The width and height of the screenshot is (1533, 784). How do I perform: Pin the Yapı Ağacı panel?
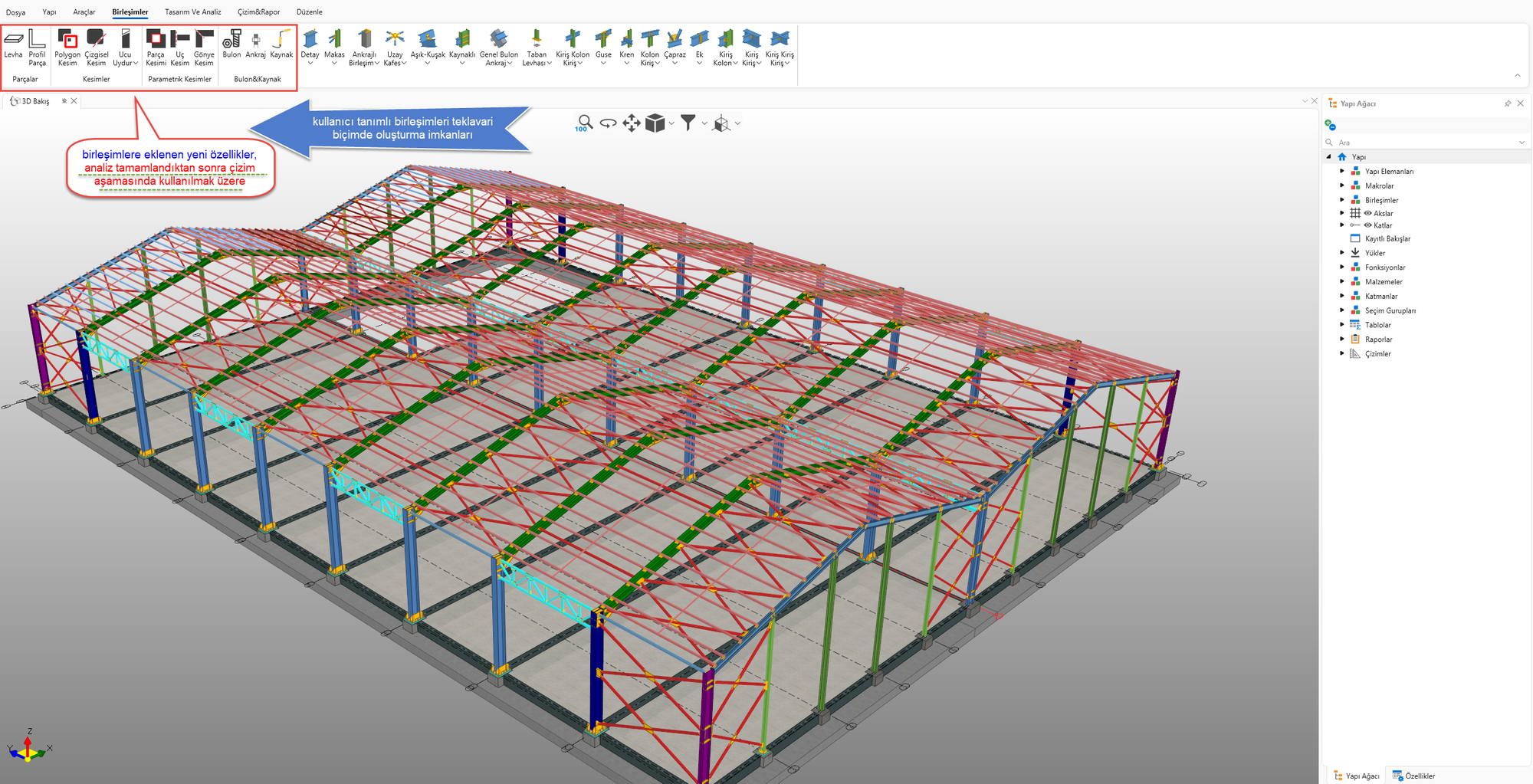1508,103
